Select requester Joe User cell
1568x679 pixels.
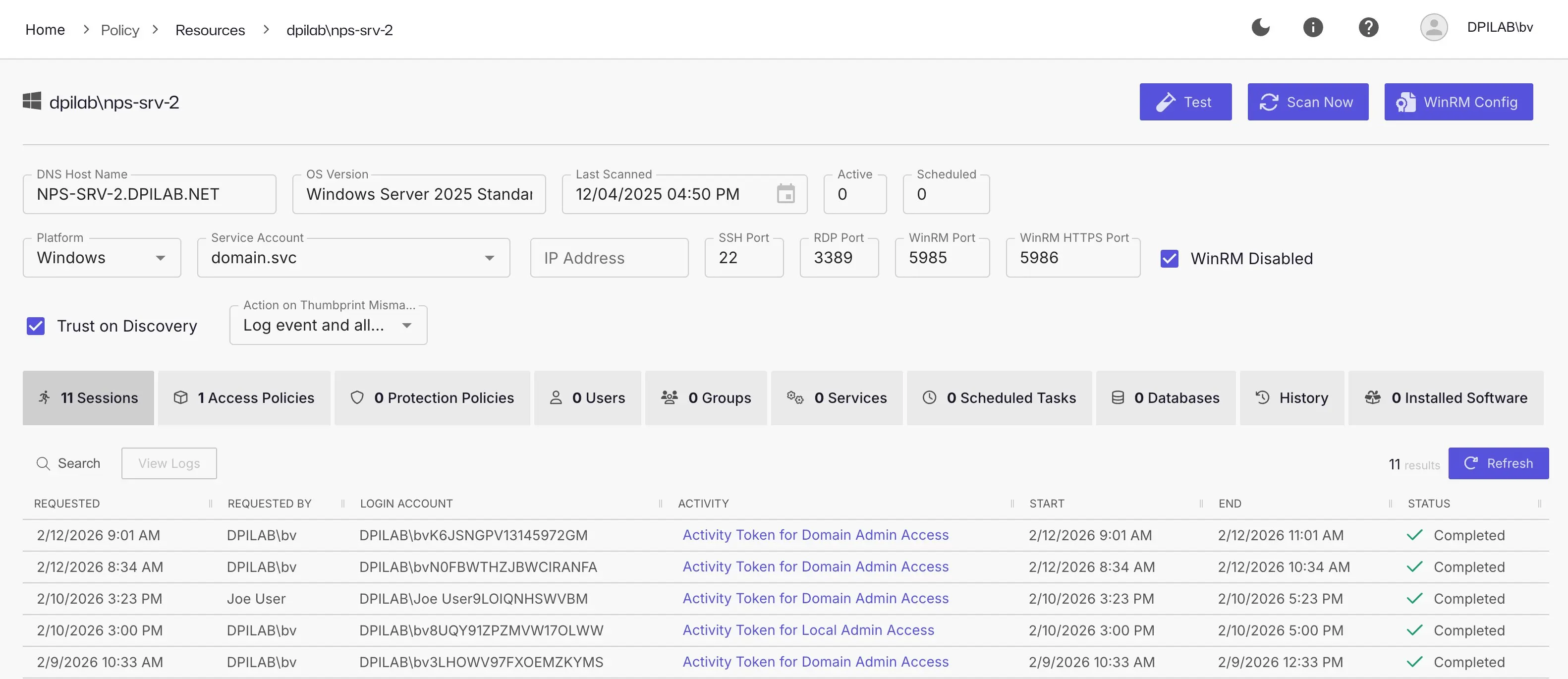(x=256, y=599)
